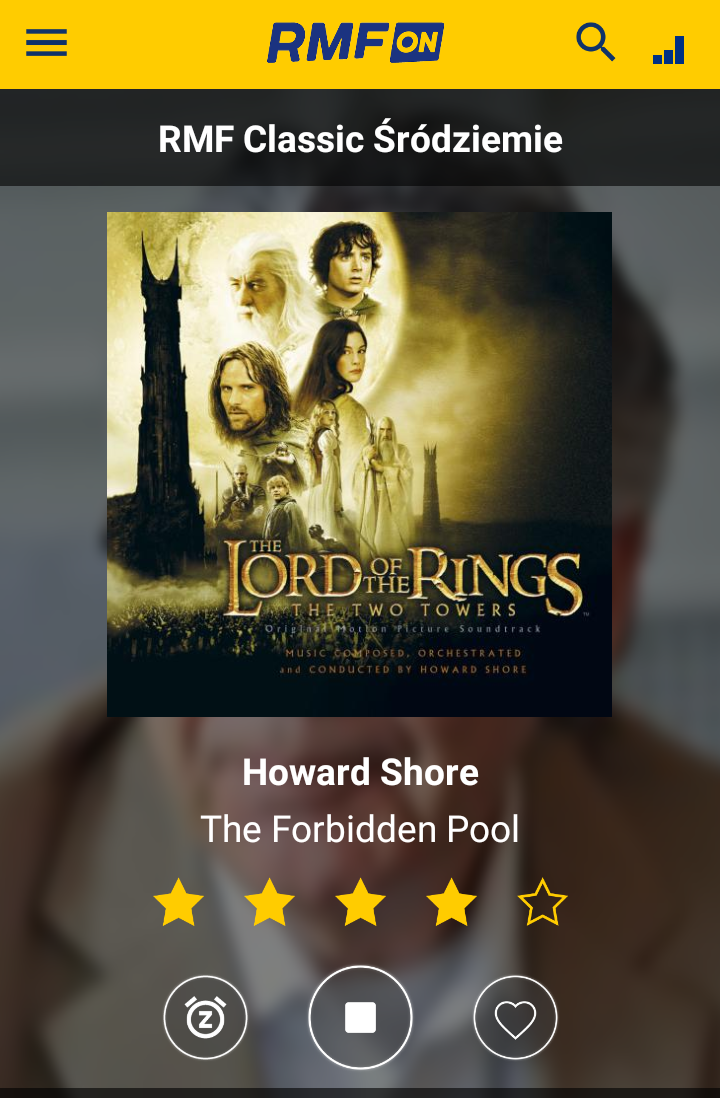The height and width of the screenshot is (1098, 720).
Task: Open the search magnifier icon
Action: click(x=595, y=42)
